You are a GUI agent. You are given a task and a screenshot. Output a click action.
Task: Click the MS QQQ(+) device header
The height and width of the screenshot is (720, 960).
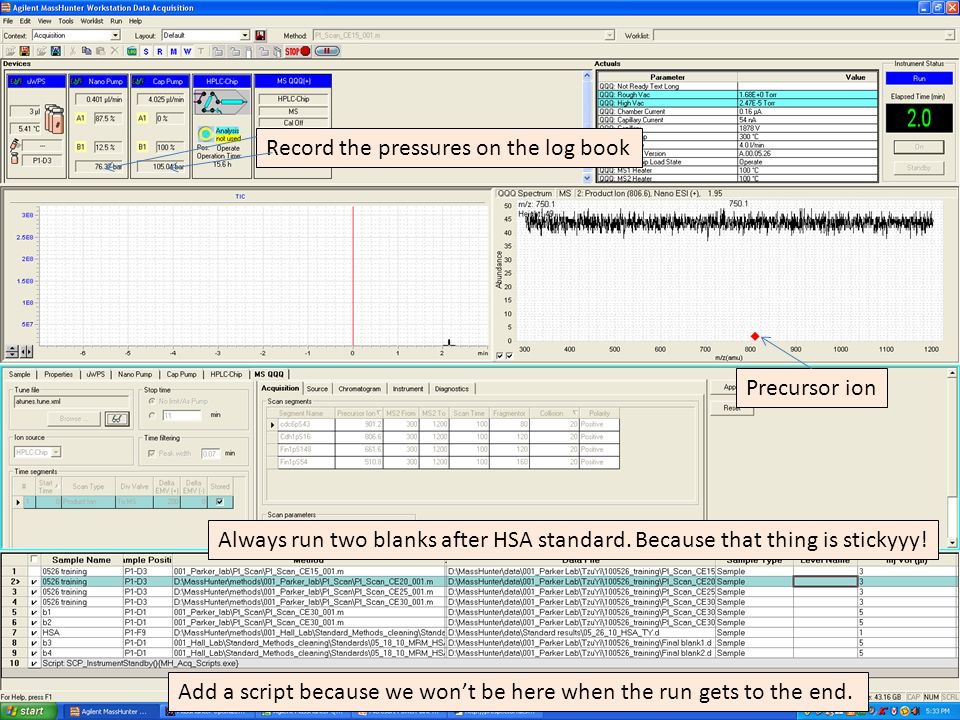coord(293,81)
